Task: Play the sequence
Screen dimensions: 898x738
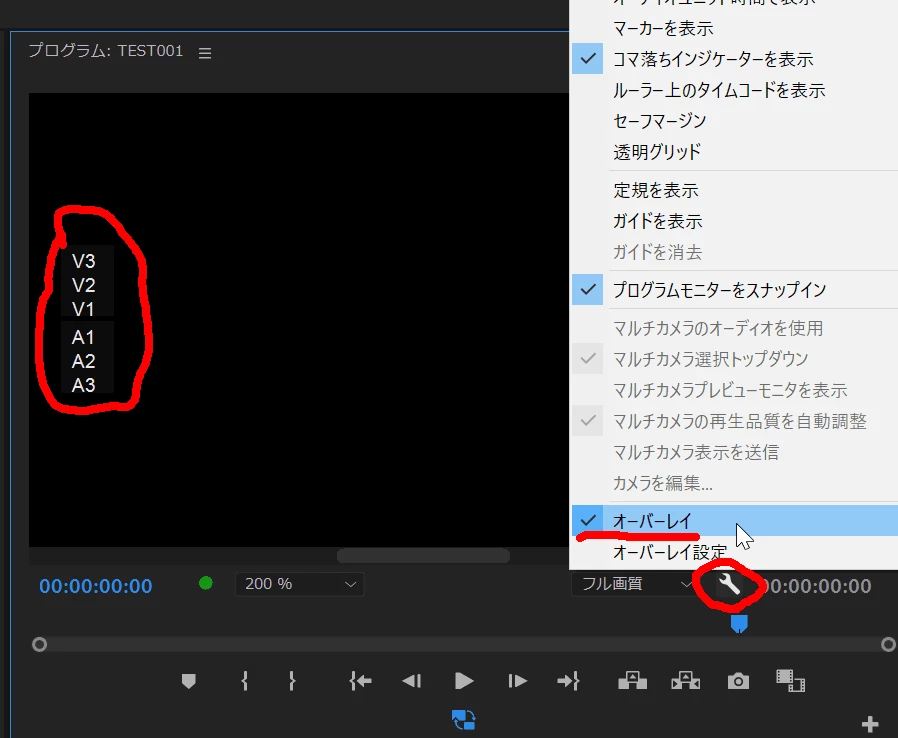Action: pos(463,681)
